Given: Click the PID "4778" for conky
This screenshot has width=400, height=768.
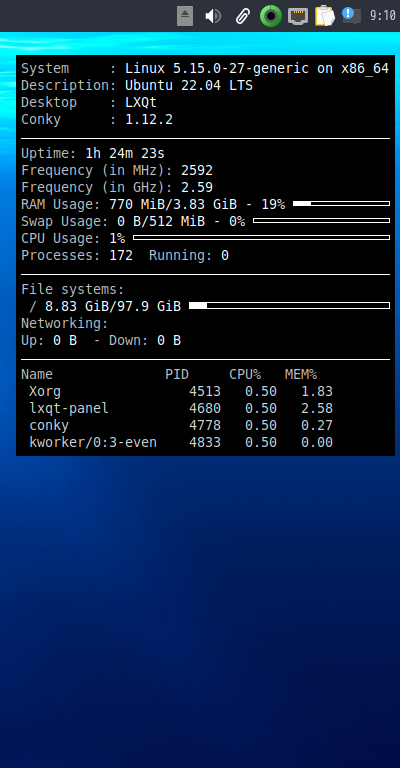Looking at the screenshot, I should click(x=205, y=425).
